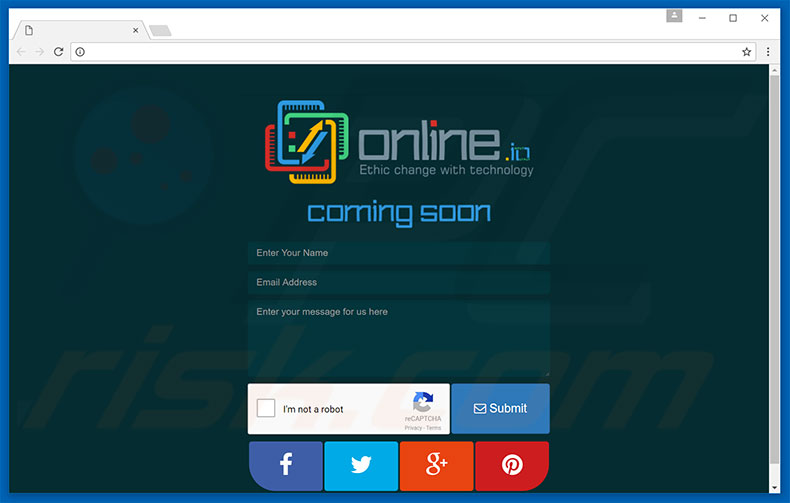Close the current browser tab
The width and height of the screenshot is (790, 503).
pos(136,30)
